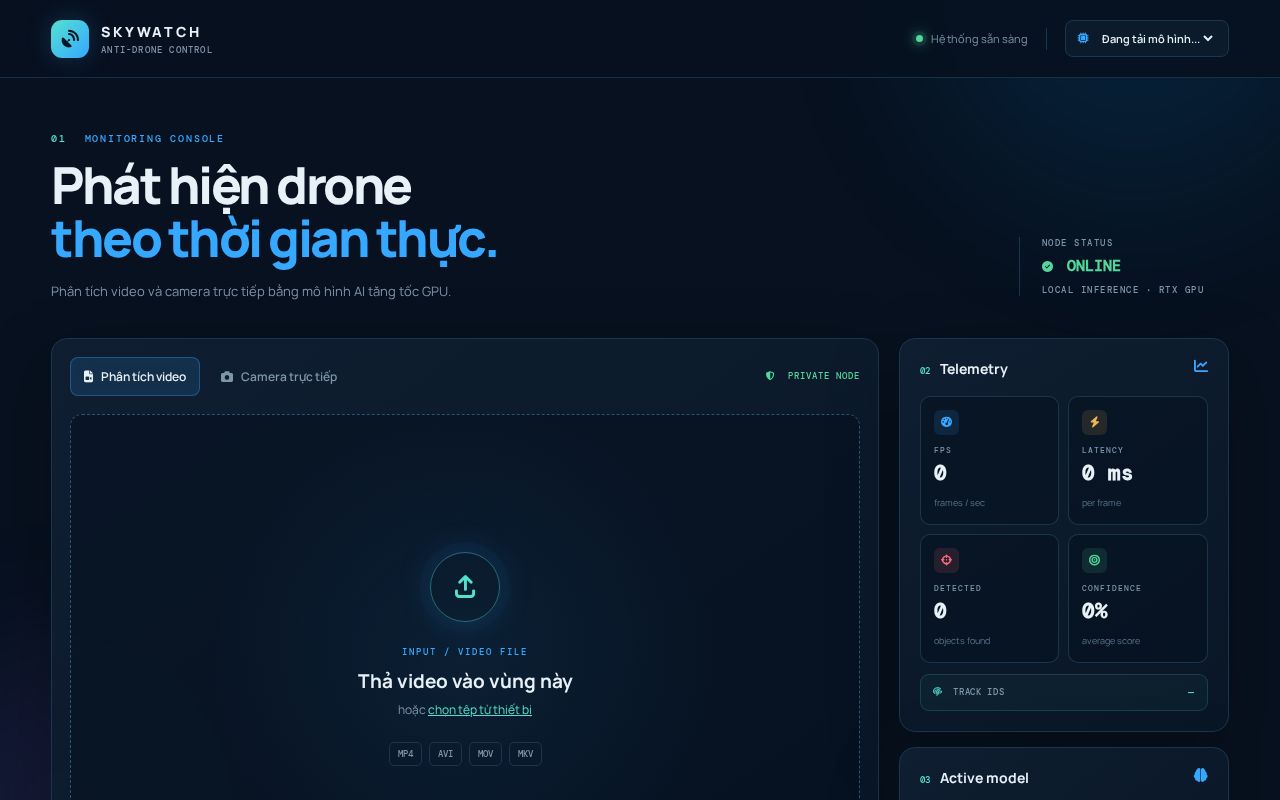Click the MKV format tag

pos(525,754)
